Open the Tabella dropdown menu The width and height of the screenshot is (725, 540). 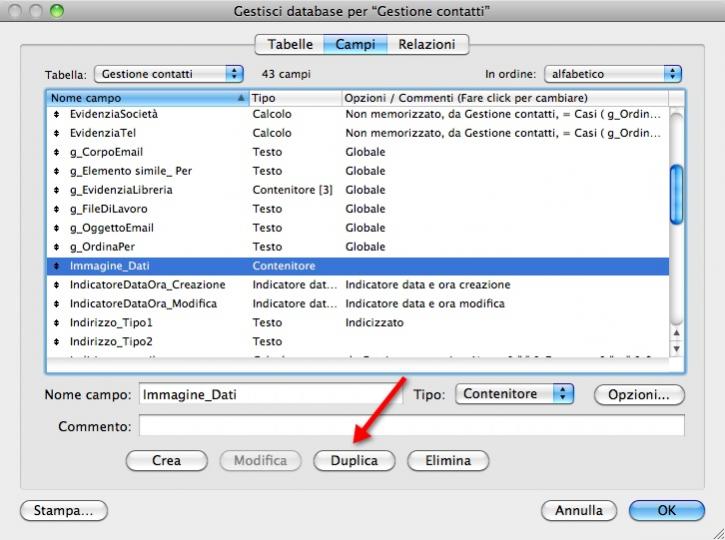click(169, 74)
